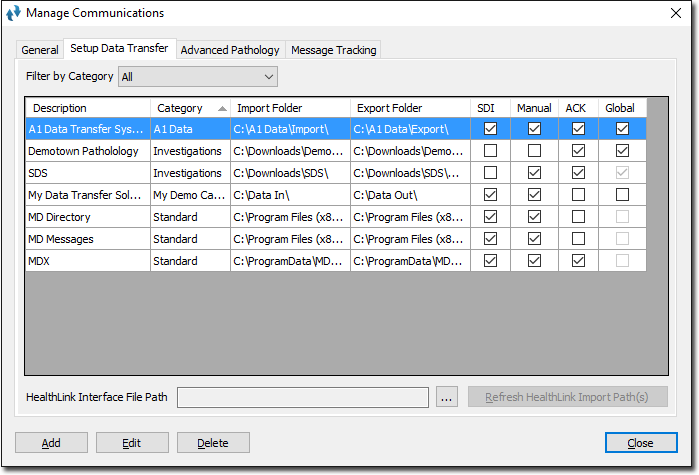Open the Filter by Category dropdown
This screenshot has width=699, height=475.
coord(198,77)
